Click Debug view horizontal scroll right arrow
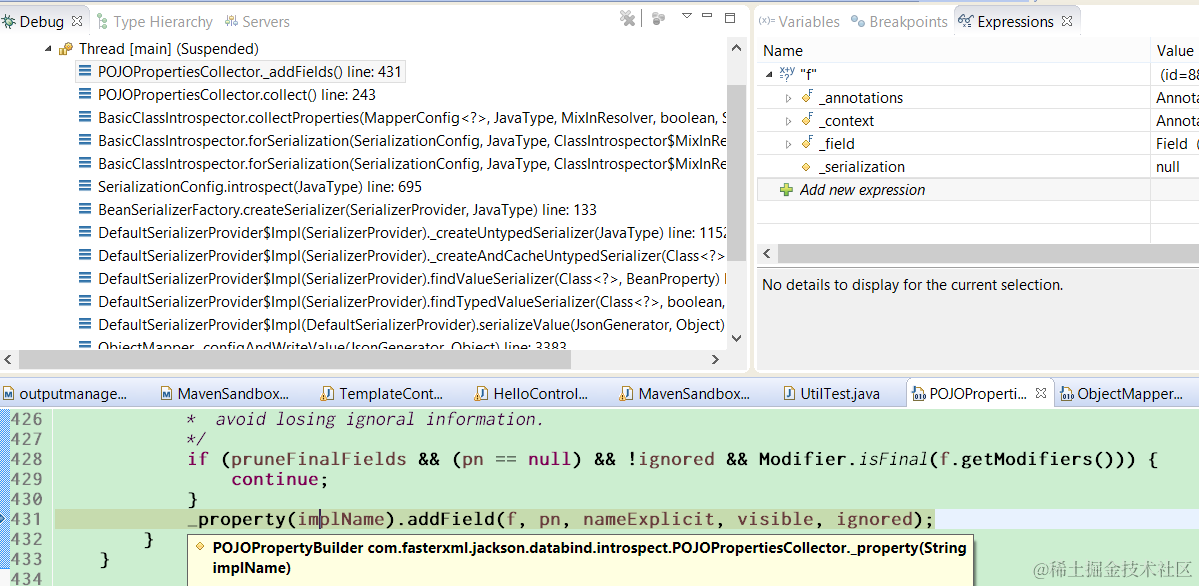The height and width of the screenshot is (586, 1199). click(x=716, y=359)
